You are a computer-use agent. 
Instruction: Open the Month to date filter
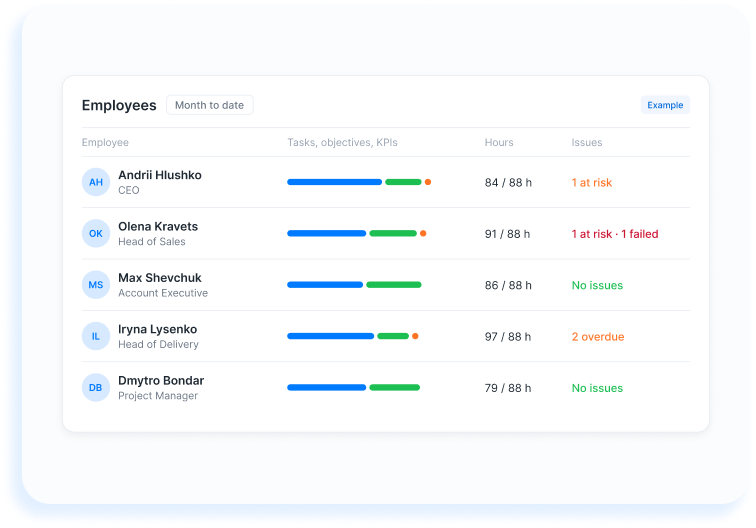pyautogui.click(x=210, y=105)
